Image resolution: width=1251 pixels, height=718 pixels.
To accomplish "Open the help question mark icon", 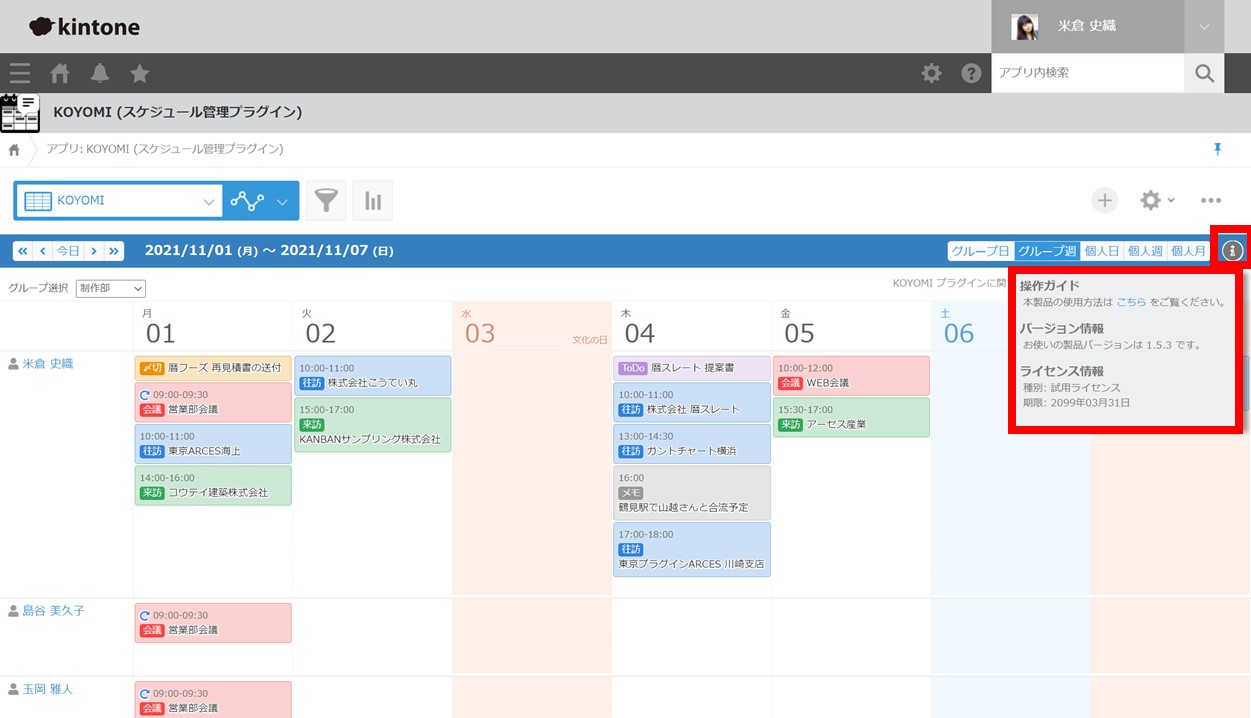I will point(971,73).
